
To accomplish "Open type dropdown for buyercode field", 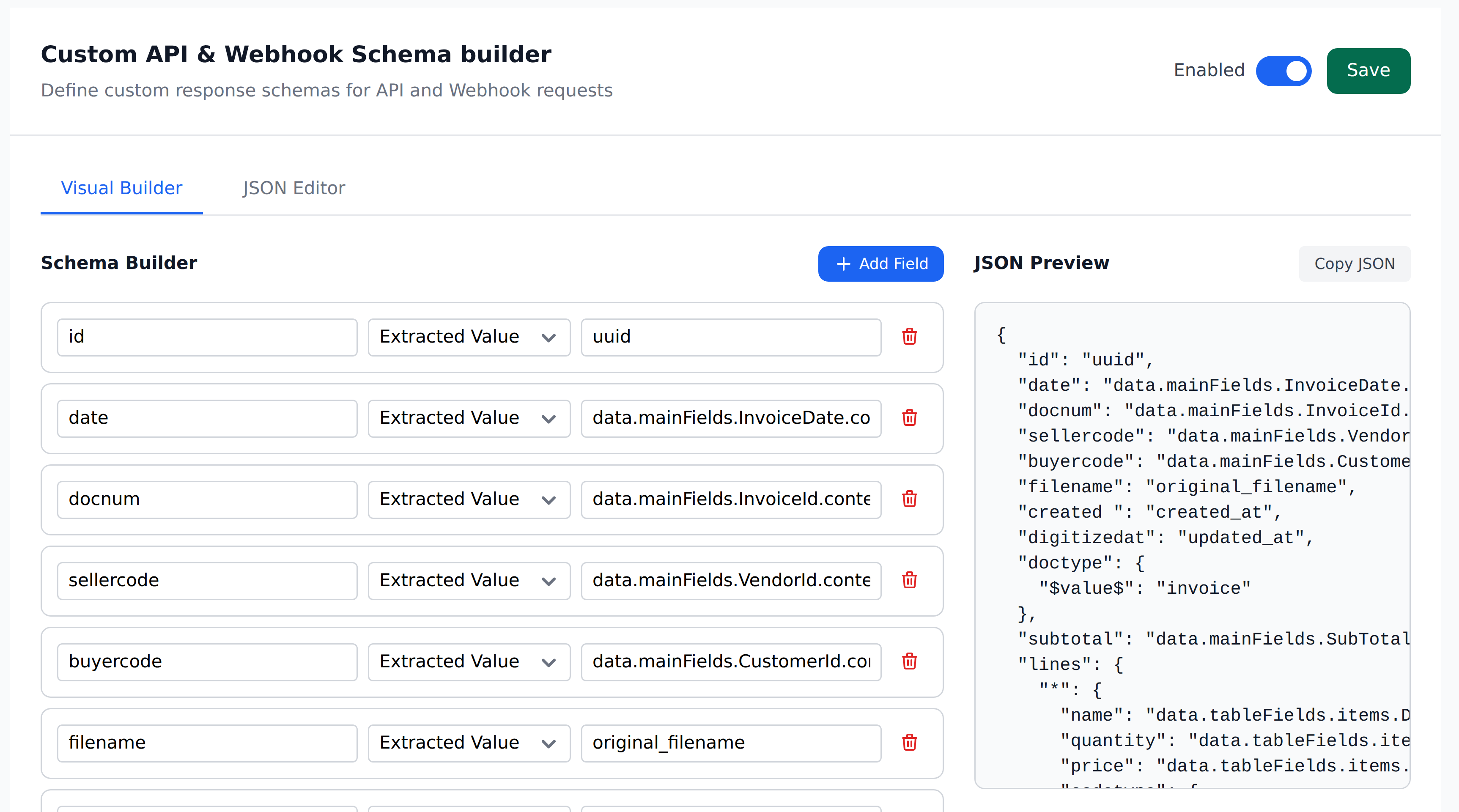I will [x=469, y=662].
